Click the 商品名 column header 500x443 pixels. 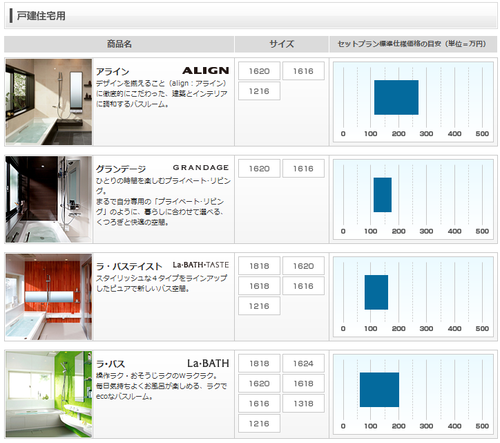click(119, 44)
